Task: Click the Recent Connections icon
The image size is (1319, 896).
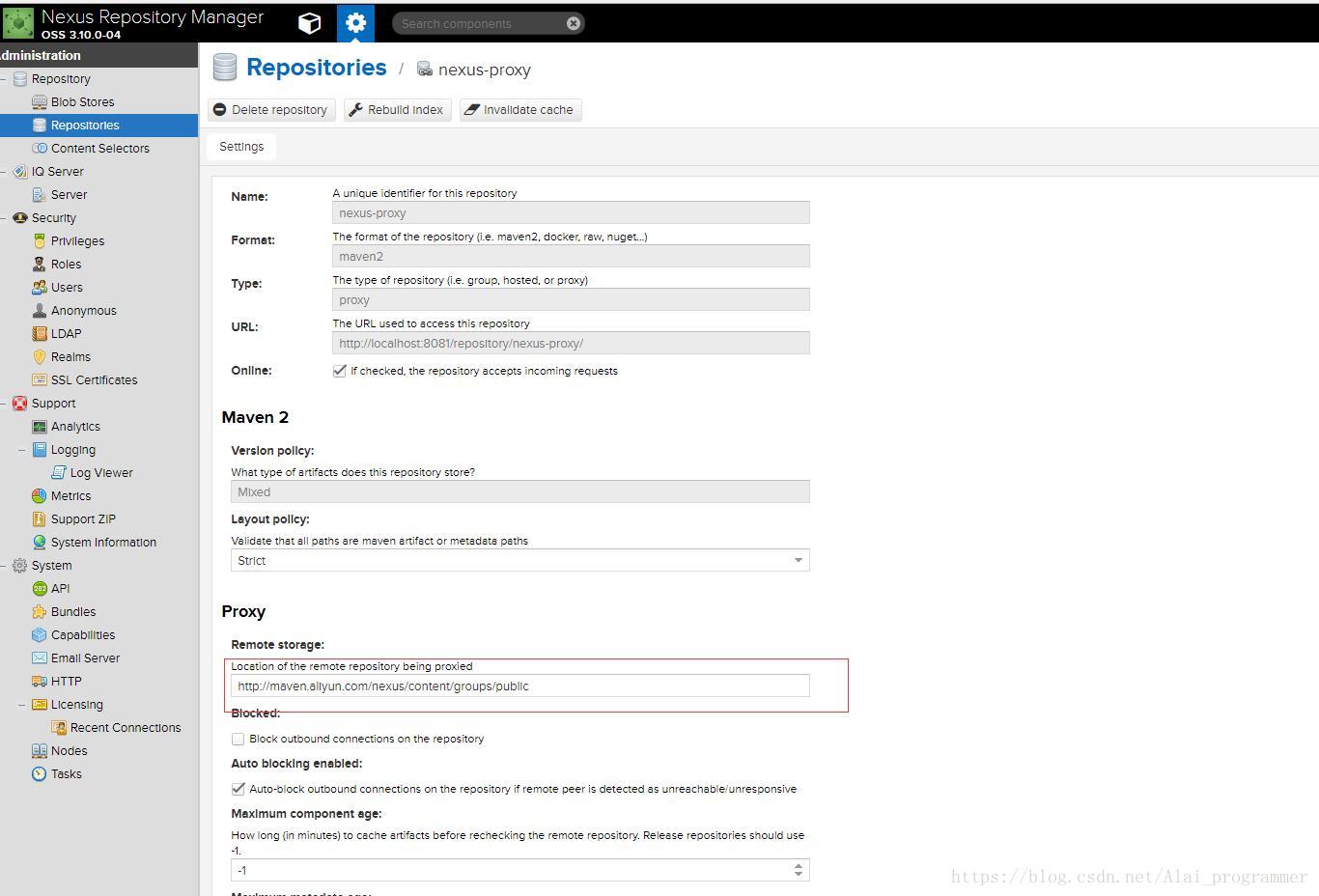Action: [x=58, y=727]
